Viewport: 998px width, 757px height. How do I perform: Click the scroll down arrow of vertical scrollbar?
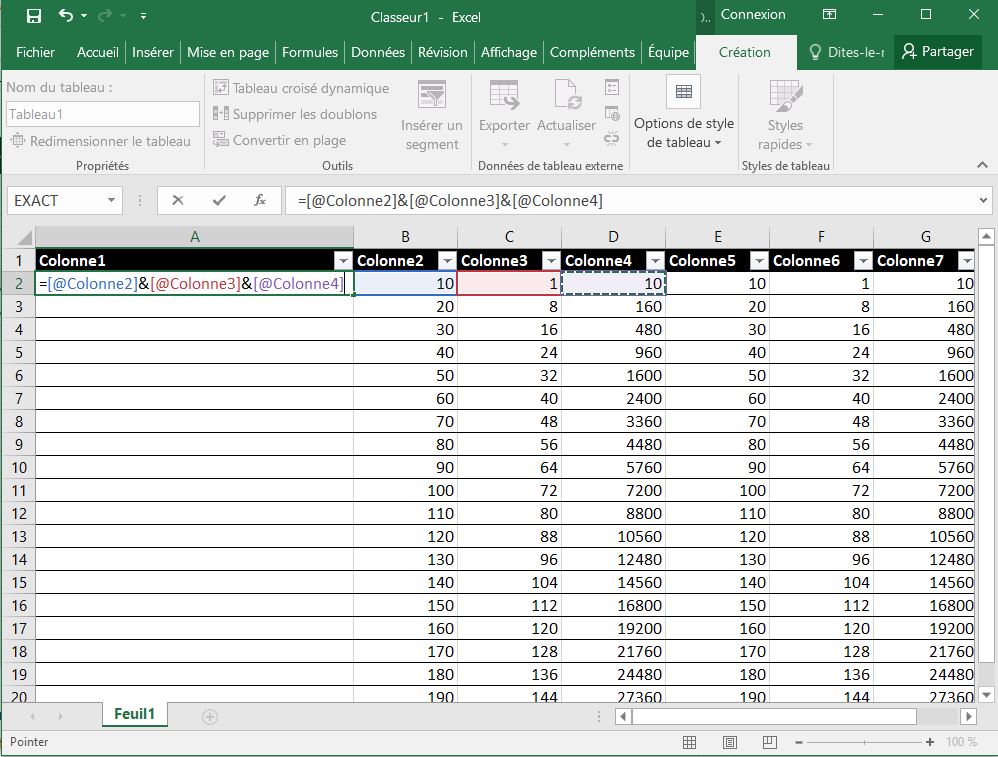click(986, 695)
